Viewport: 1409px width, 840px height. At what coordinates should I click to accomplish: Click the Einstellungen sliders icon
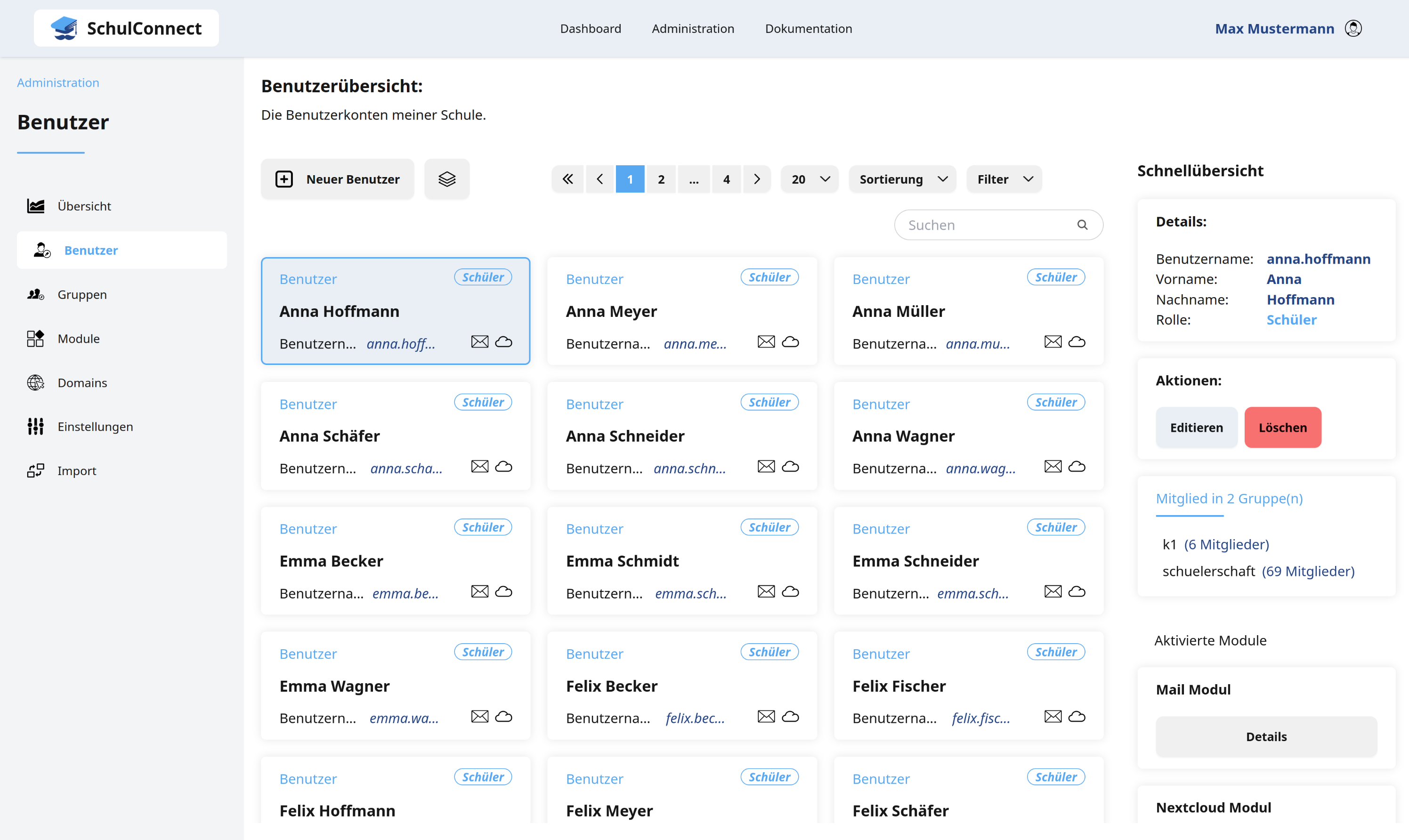tap(36, 426)
